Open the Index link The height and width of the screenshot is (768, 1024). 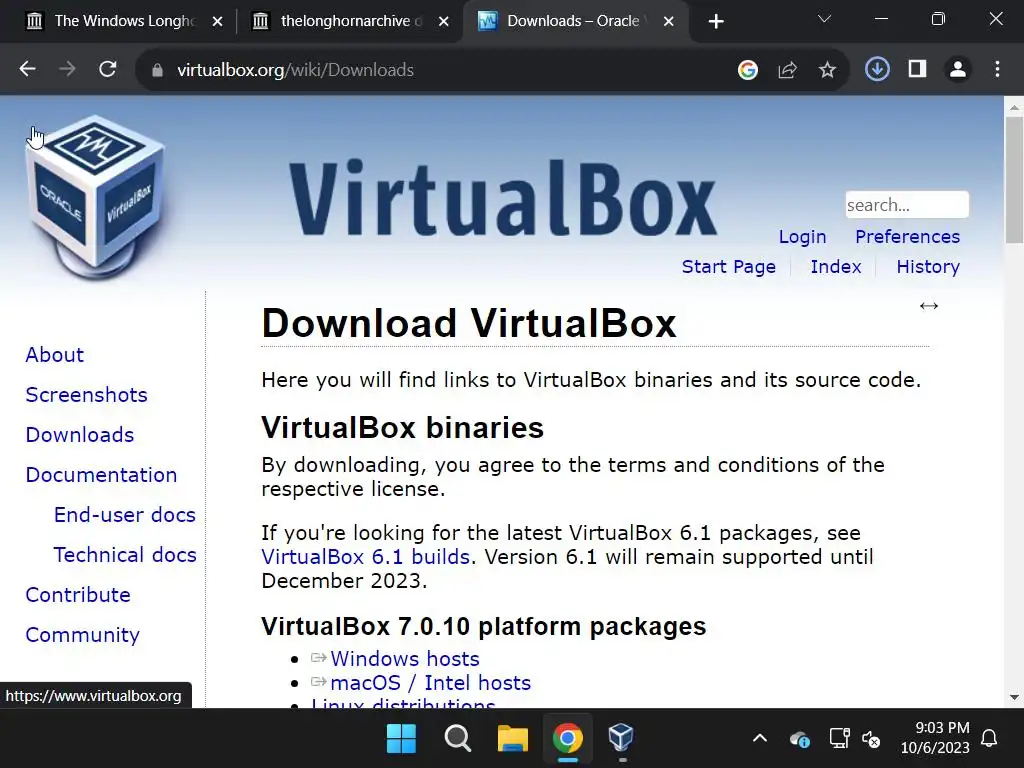coord(835,266)
